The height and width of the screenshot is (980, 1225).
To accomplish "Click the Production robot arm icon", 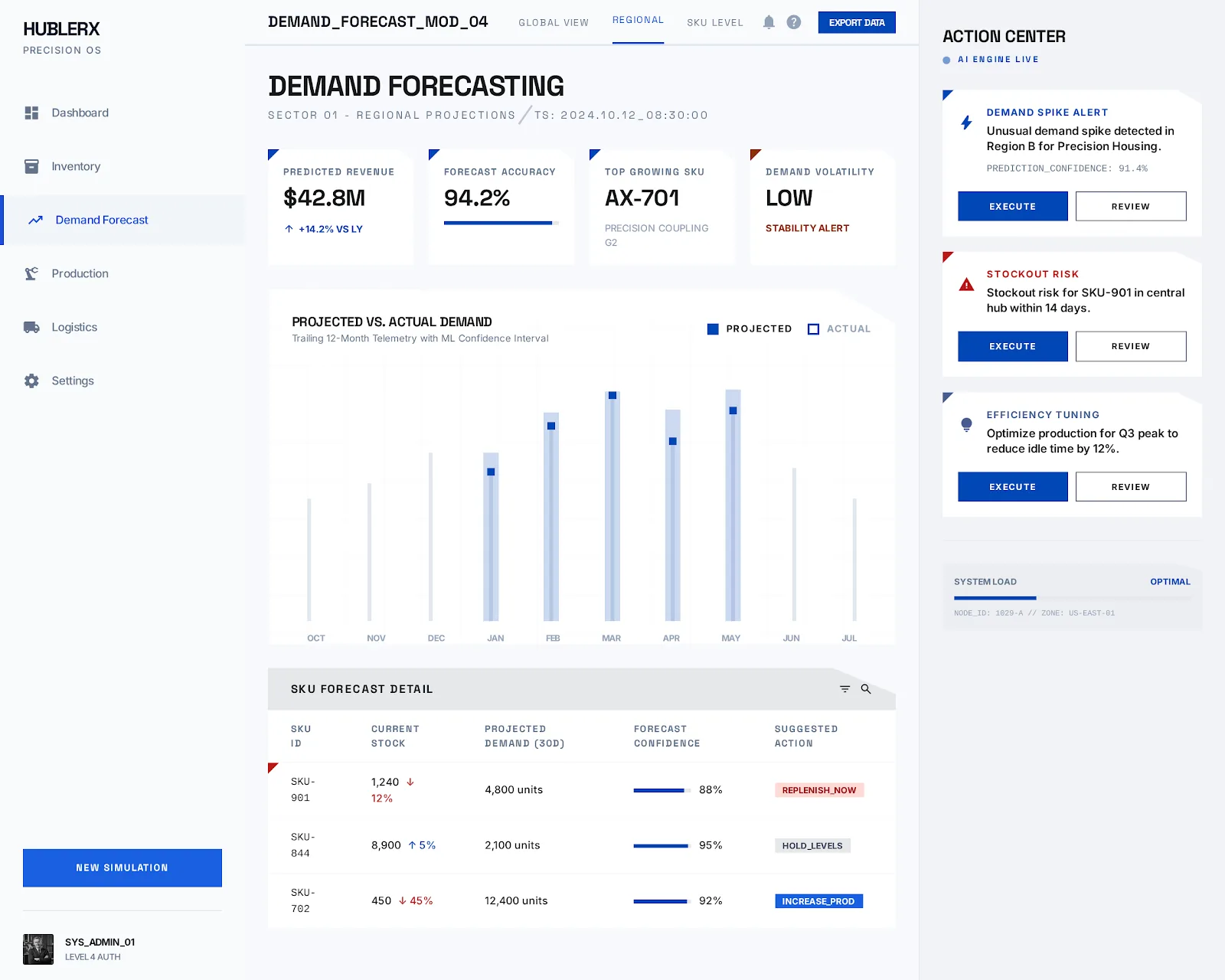I will pos(31,273).
